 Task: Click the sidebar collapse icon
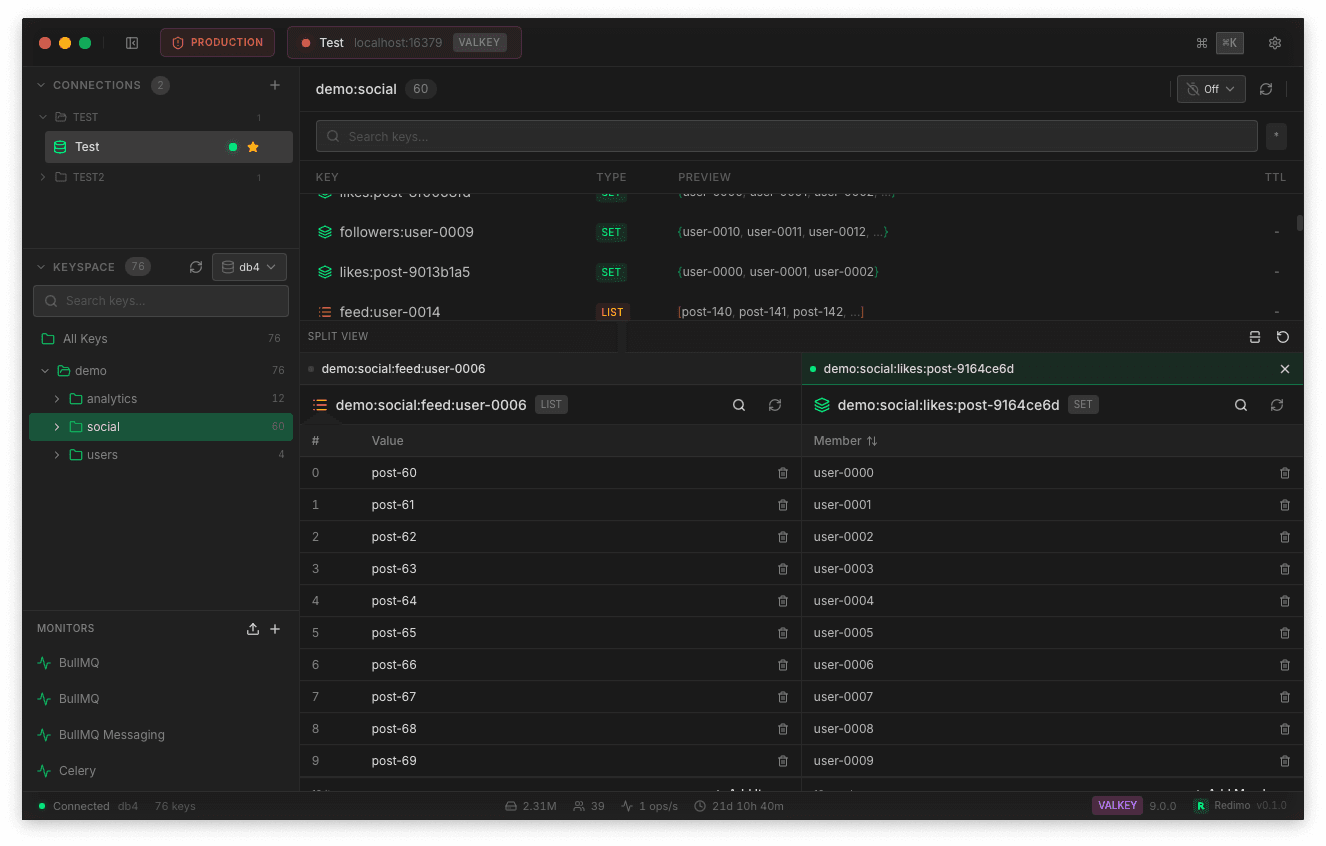[132, 43]
